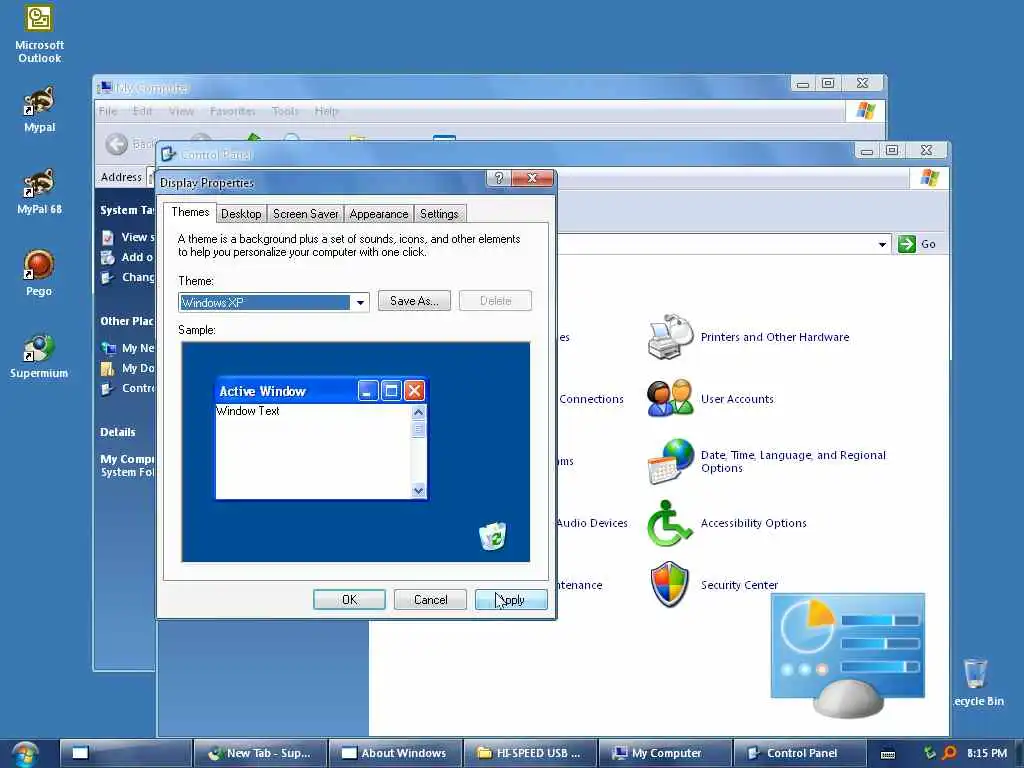The image size is (1024, 768).
Task: Select the Recycle Bin desktop icon
Action: 977,682
